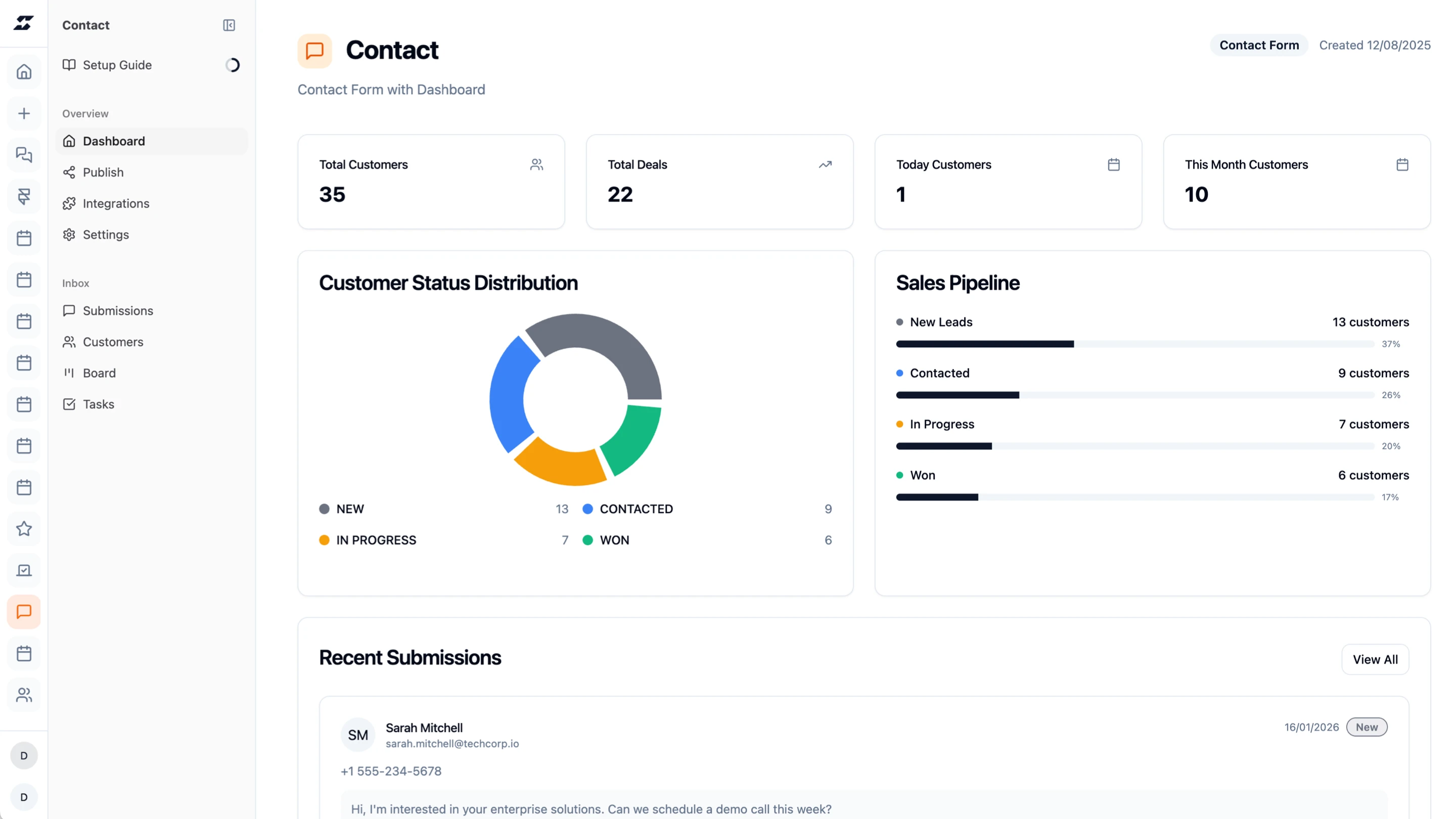Collapse the sidebar panel icon

[x=229, y=25]
